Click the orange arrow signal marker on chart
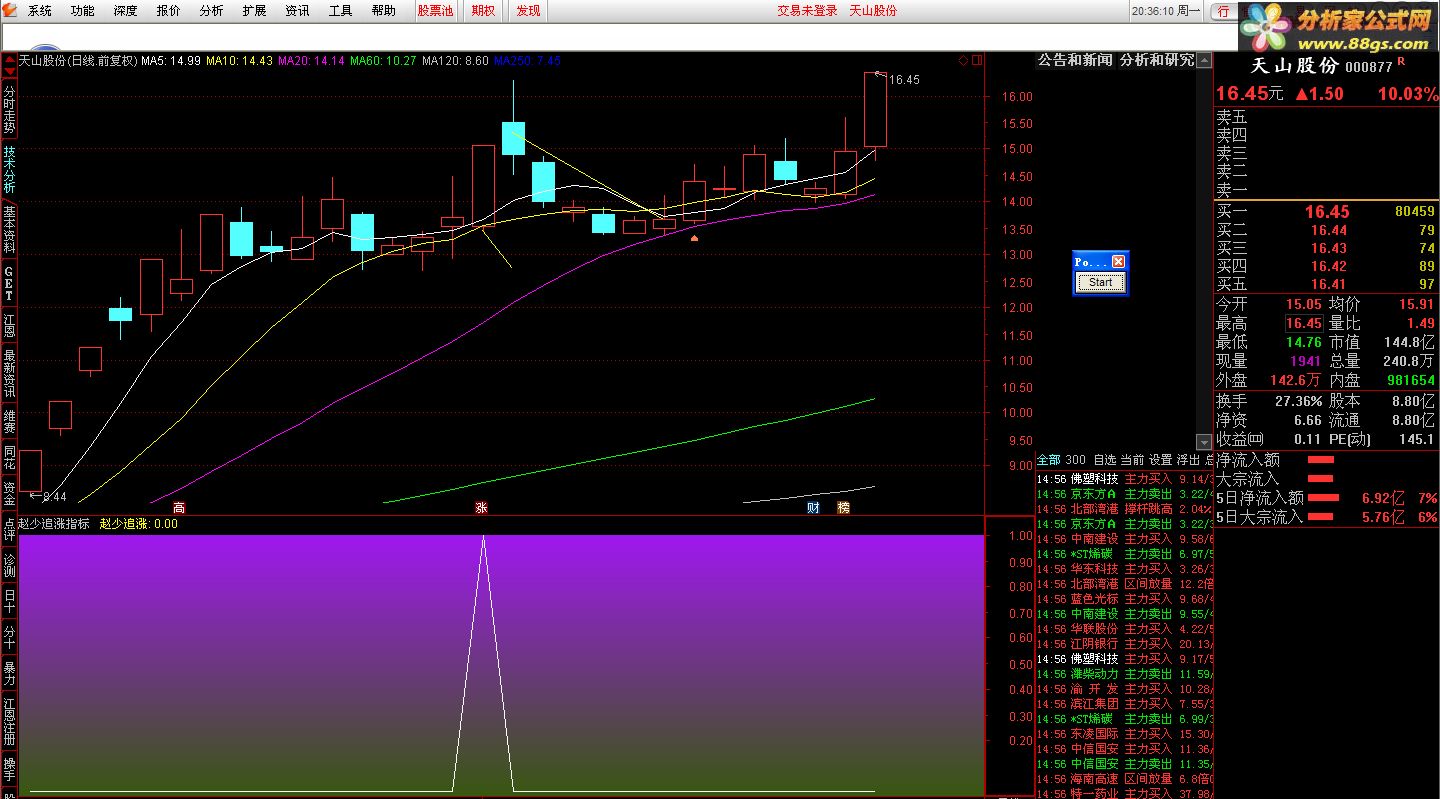1440x799 pixels. (x=694, y=238)
